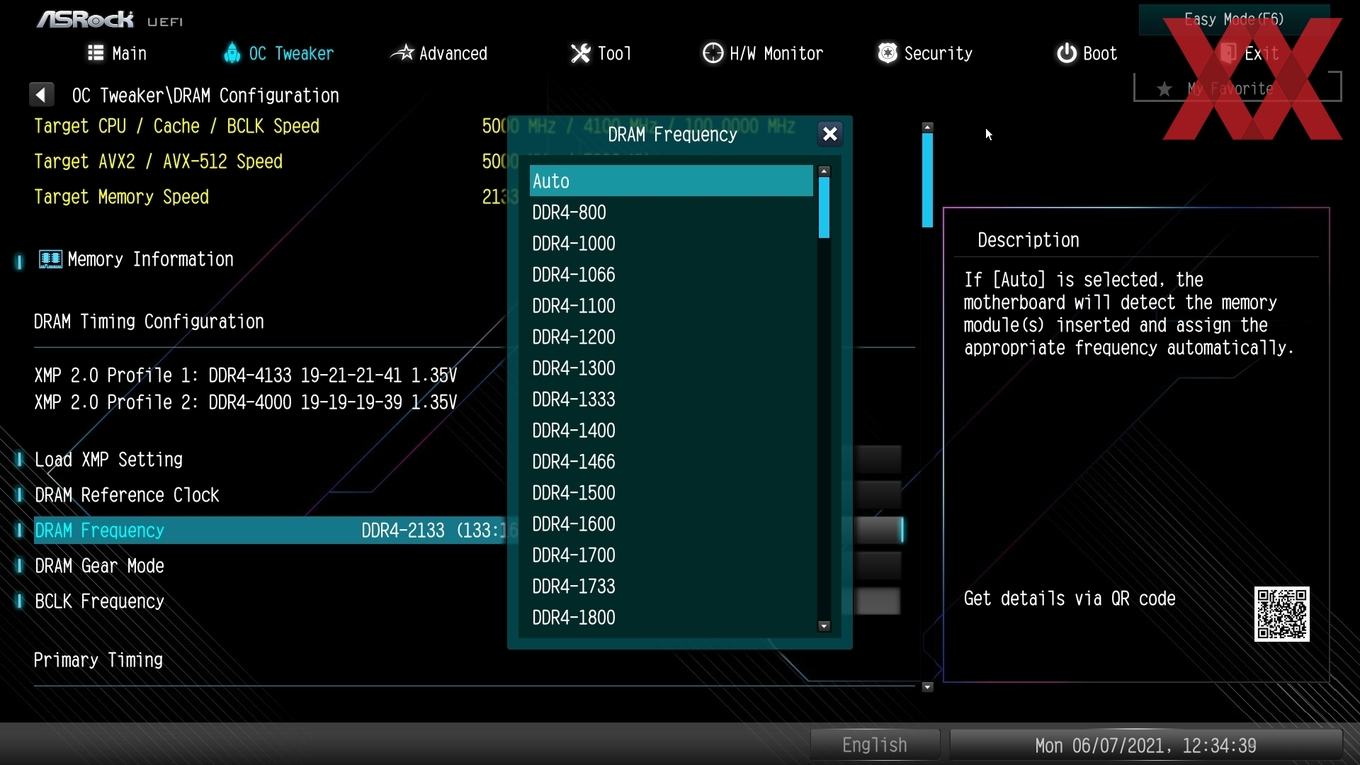1360x765 pixels.
Task: Click the date and time display
Action: pyautogui.click(x=1146, y=745)
